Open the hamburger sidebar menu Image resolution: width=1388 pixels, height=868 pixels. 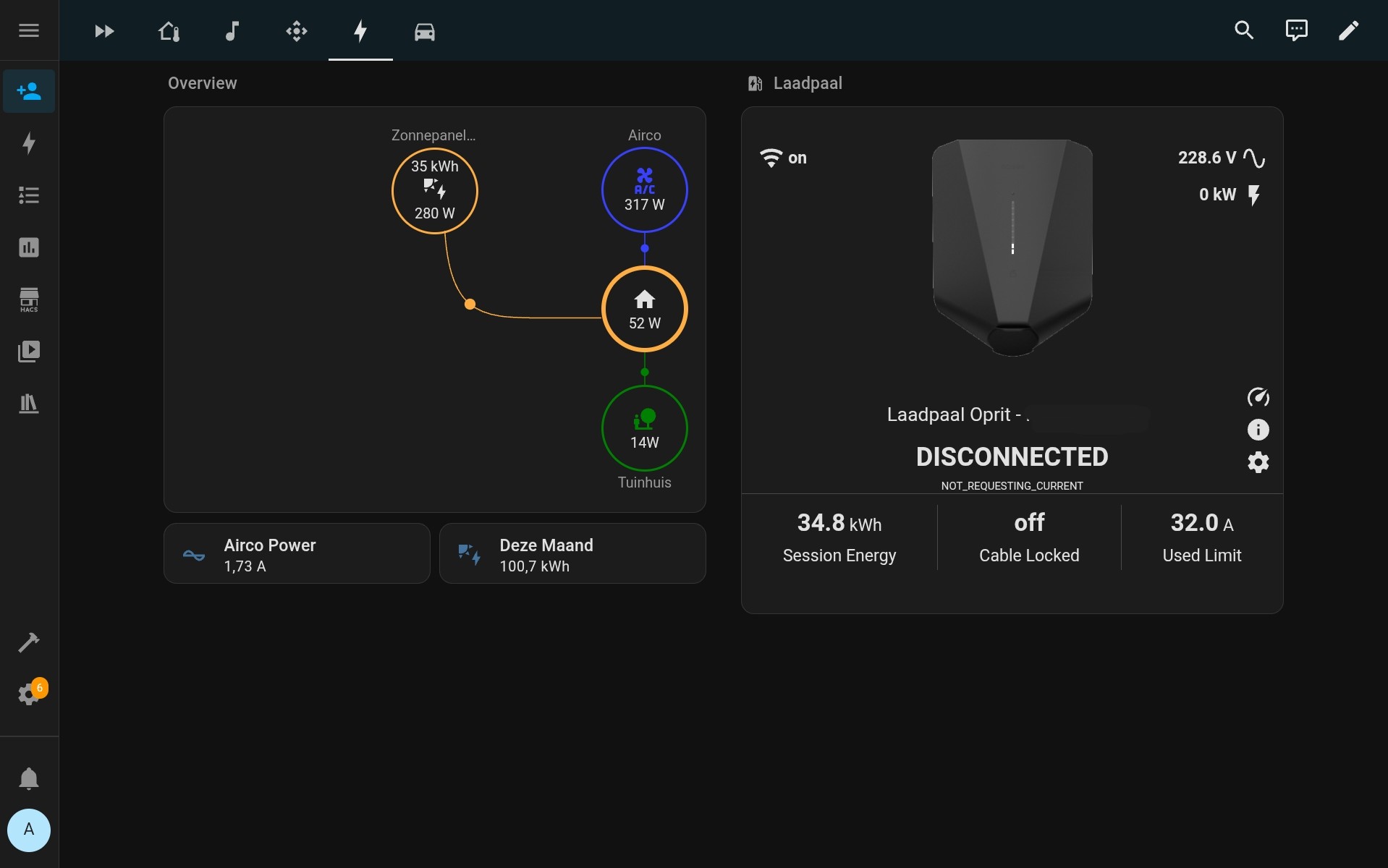29,30
